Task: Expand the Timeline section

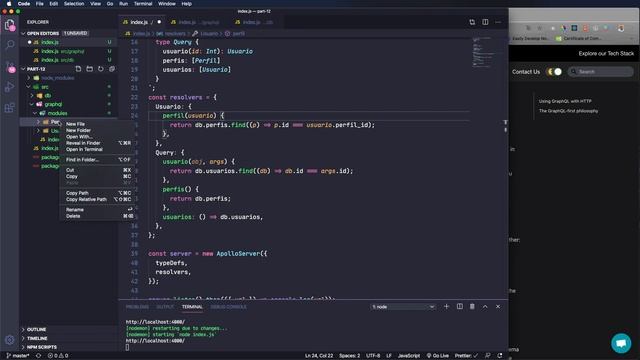Action: click(x=23, y=338)
